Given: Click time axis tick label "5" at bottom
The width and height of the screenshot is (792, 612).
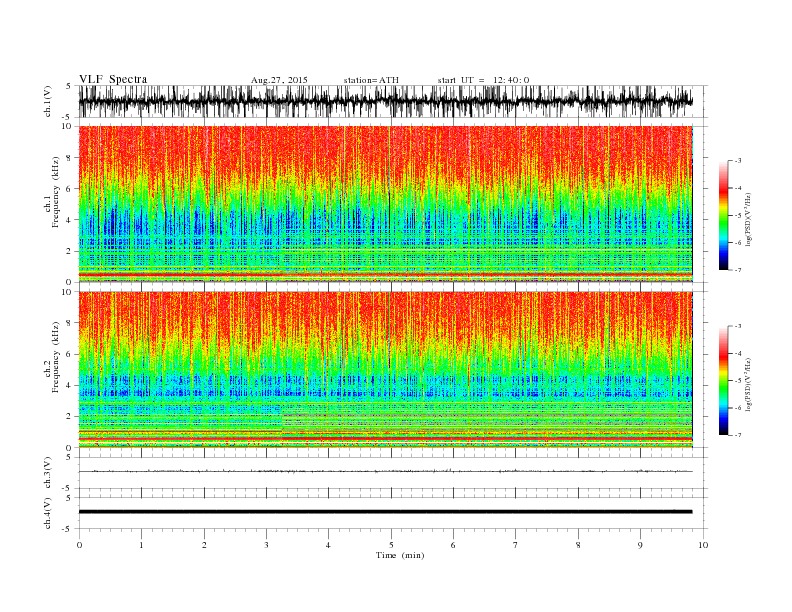Looking at the screenshot, I should pos(391,545).
